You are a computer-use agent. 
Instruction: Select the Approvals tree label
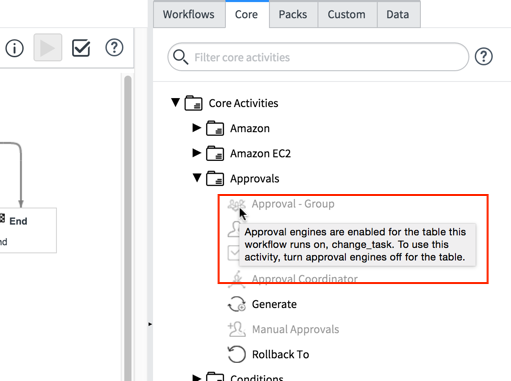(x=255, y=179)
